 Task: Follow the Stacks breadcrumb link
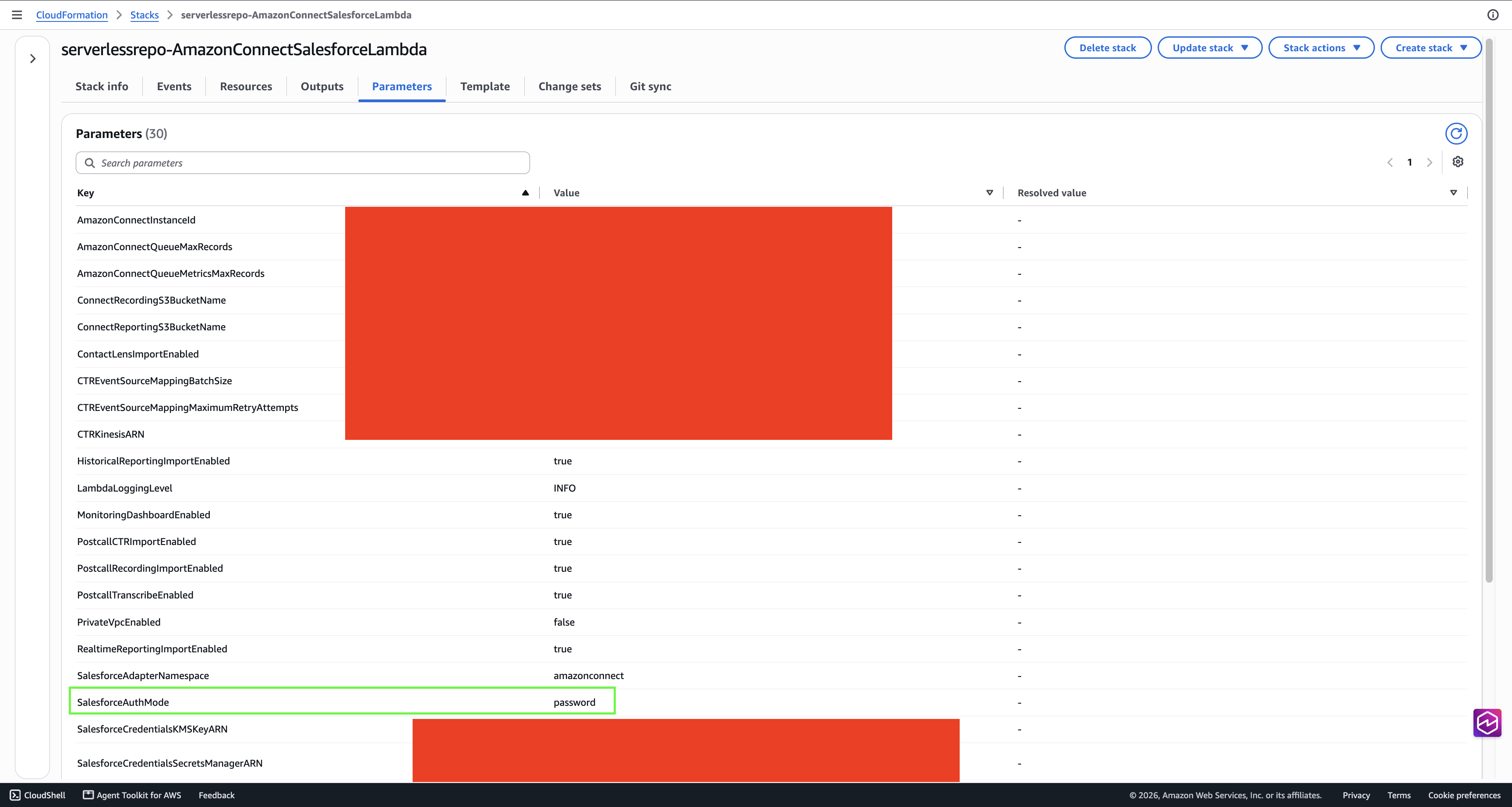coord(145,14)
